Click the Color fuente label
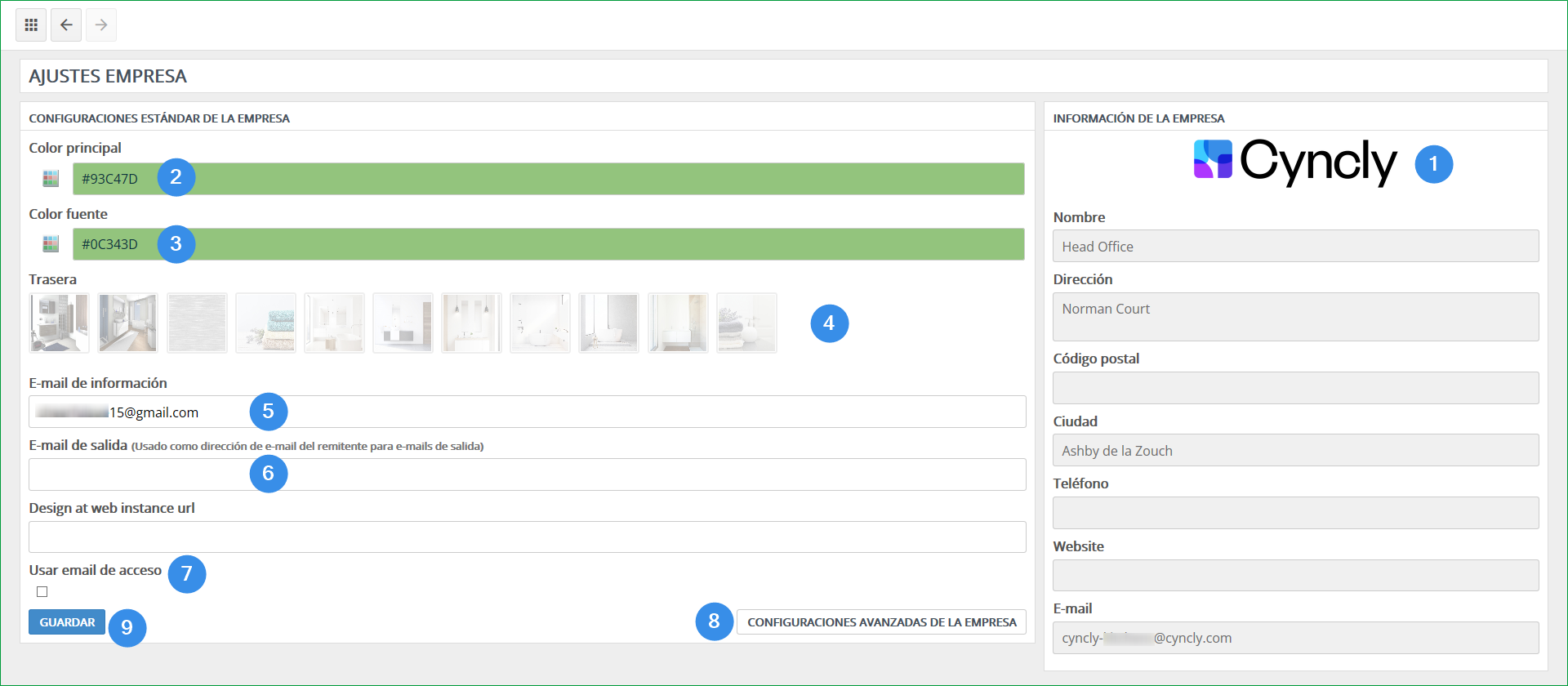Viewport: 1568px width, 686px height. 68,214
